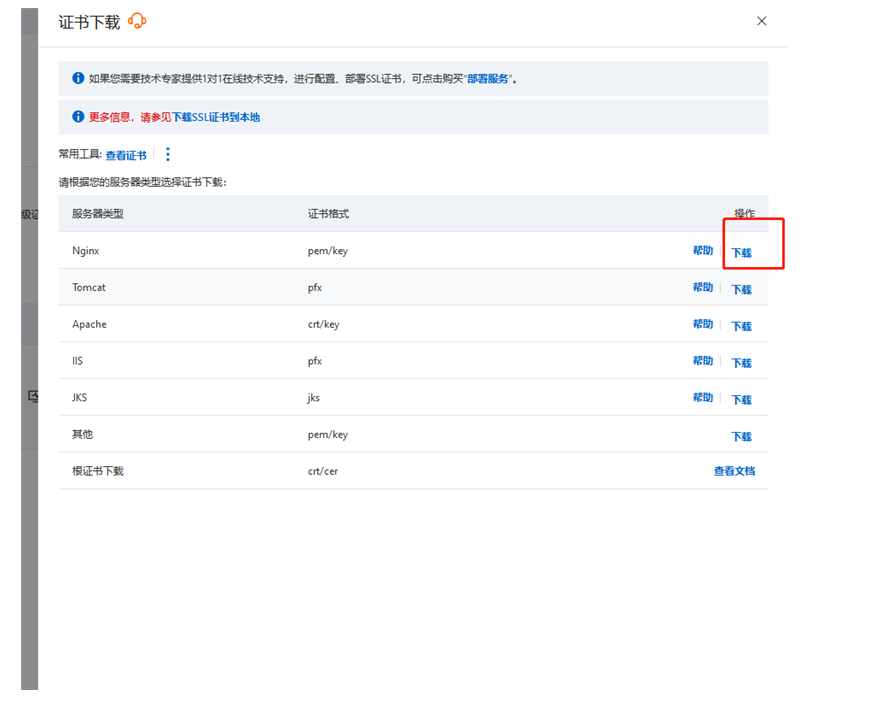This screenshot has height=703, width=890.
Task: Close the 证书下载 dialog
Action: pos(761,21)
